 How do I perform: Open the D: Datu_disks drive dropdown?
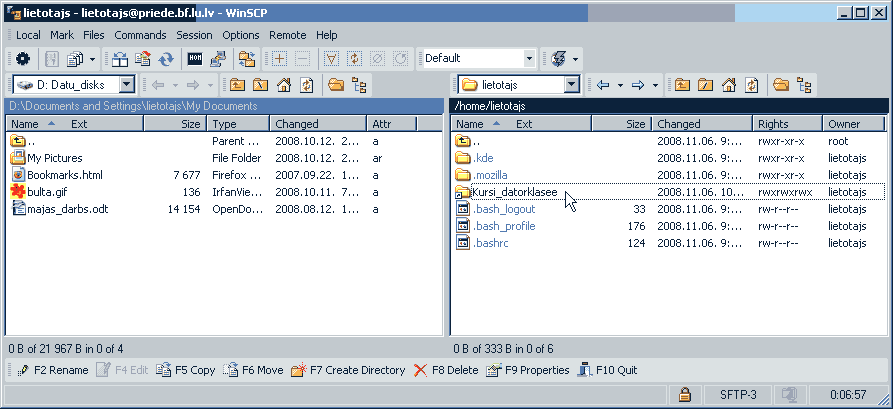[x=127, y=85]
